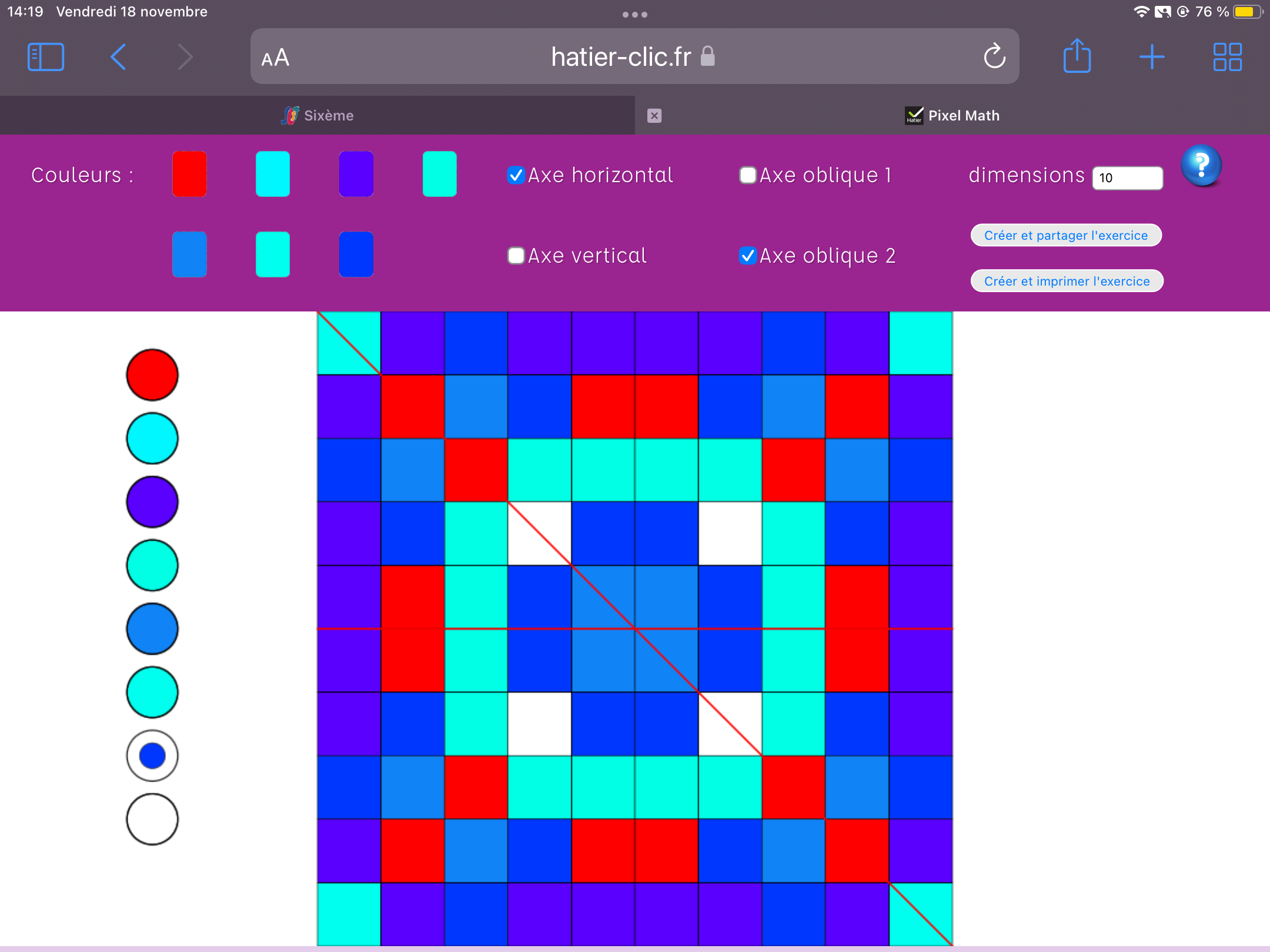Close the current tab with X
Screen dimensions: 1270x952
[654, 116]
